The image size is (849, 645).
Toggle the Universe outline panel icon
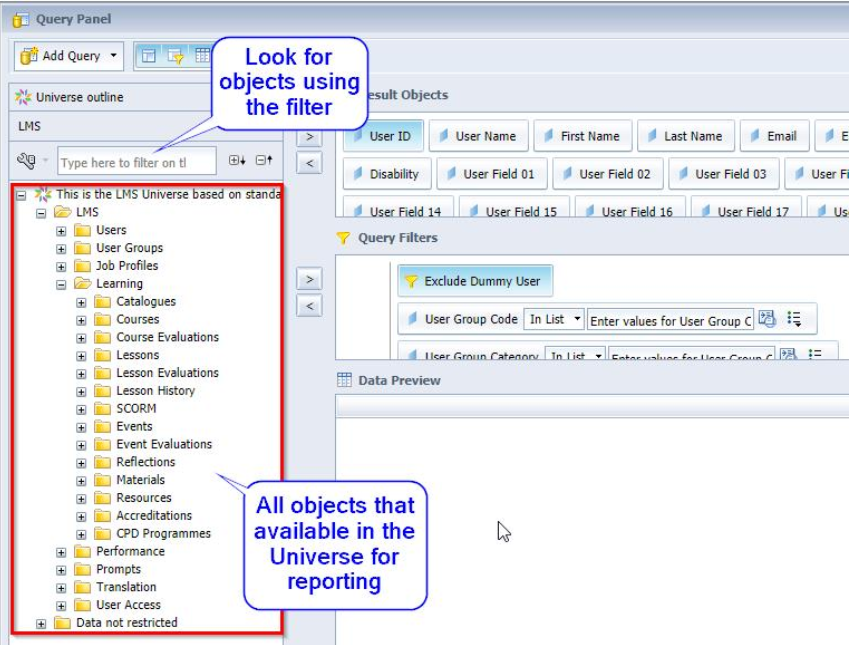click(149, 56)
